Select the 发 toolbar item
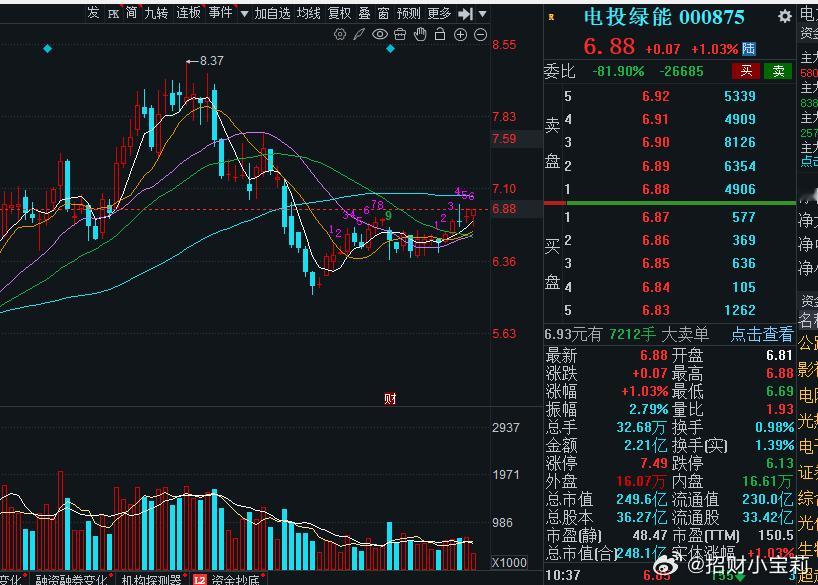This screenshot has width=818, height=585. [93, 13]
